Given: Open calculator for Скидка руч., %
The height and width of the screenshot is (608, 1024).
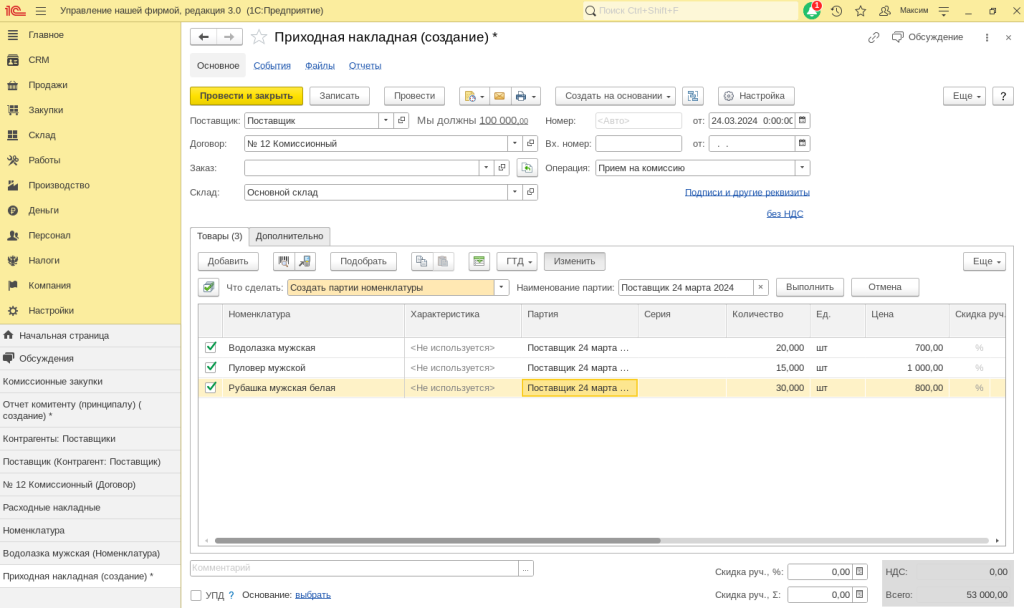Looking at the screenshot, I should 859,571.
